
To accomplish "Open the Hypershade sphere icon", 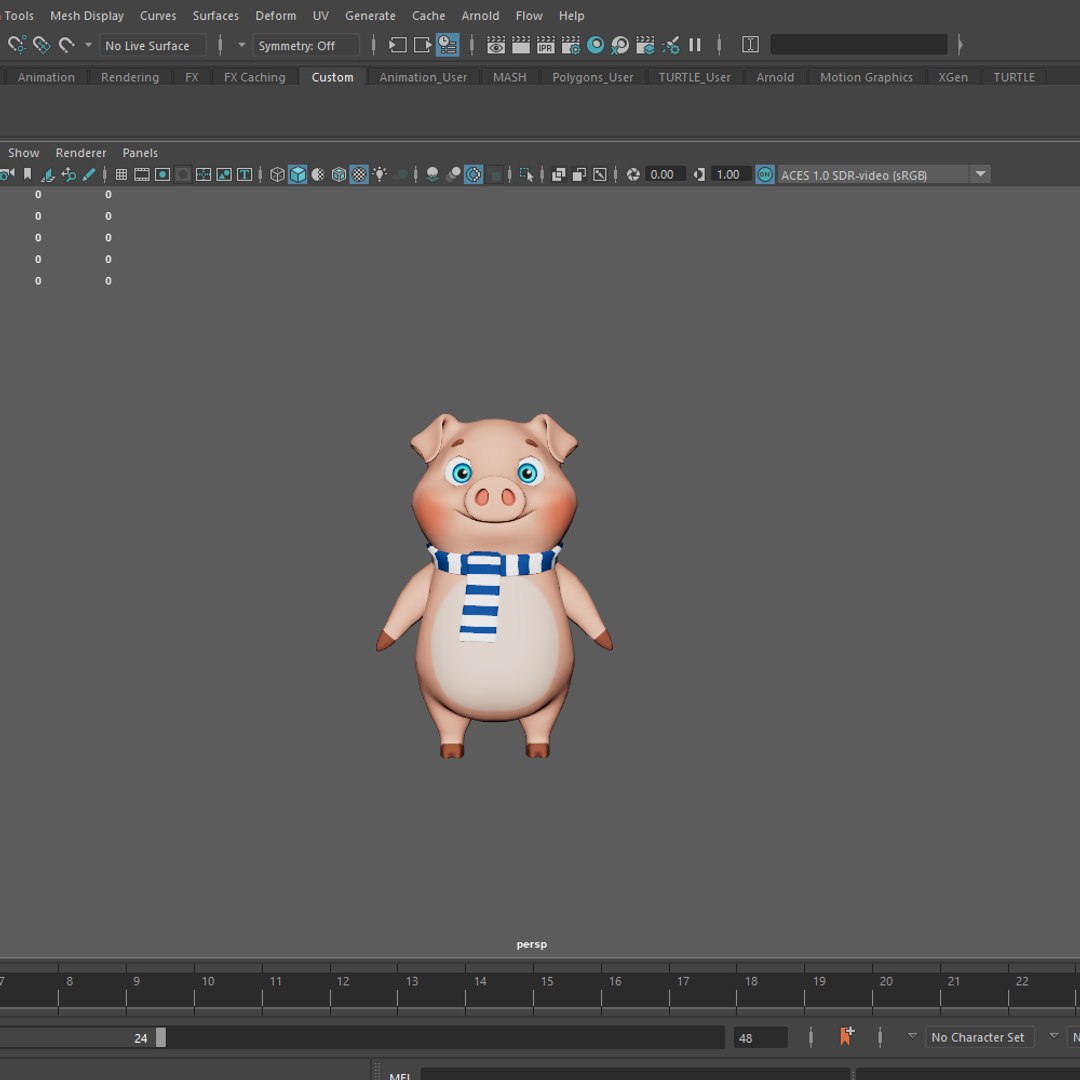I will 595,45.
